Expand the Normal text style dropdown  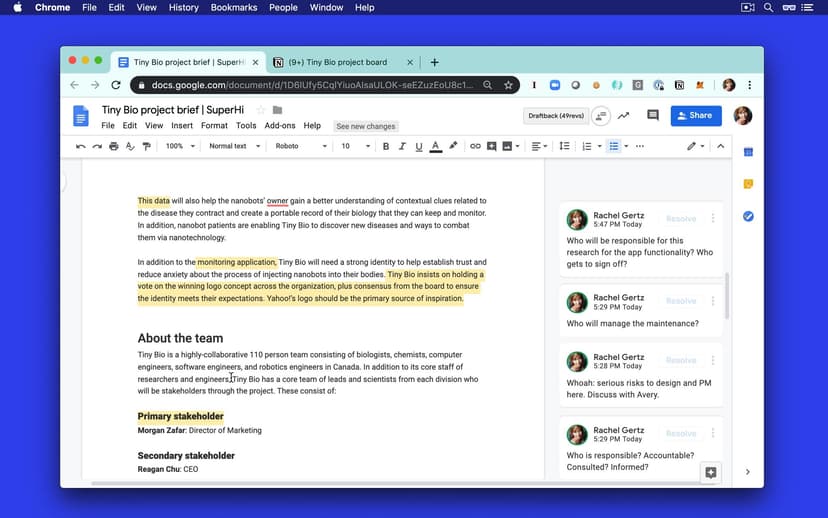point(234,146)
